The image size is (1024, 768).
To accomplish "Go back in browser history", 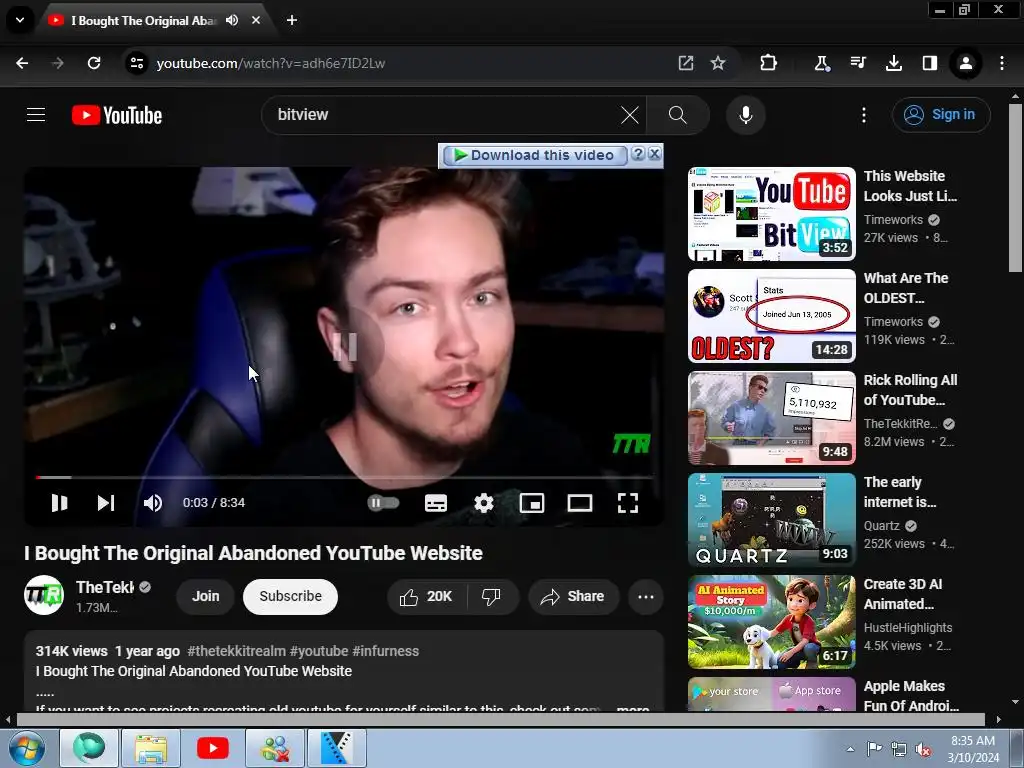I will 22,63.
